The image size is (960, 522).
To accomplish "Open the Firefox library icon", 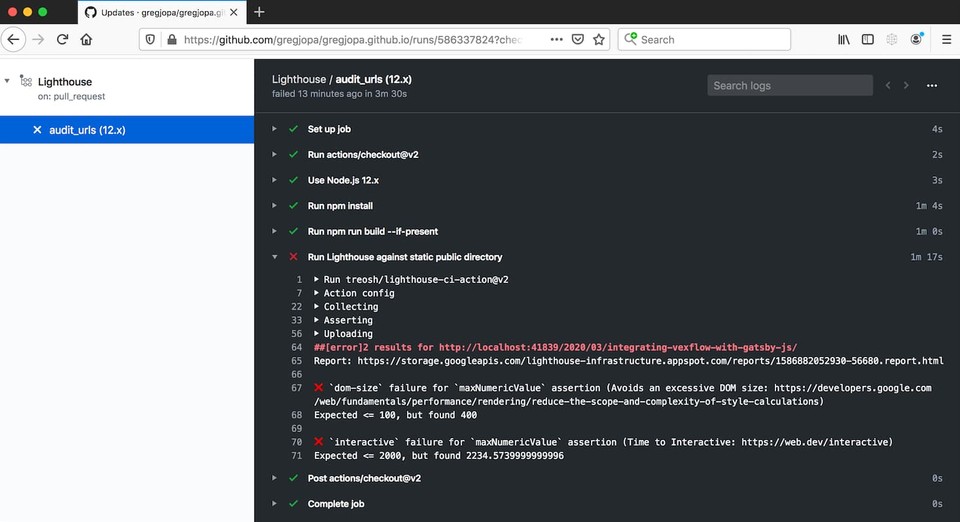I will click(x=844, y=39).
